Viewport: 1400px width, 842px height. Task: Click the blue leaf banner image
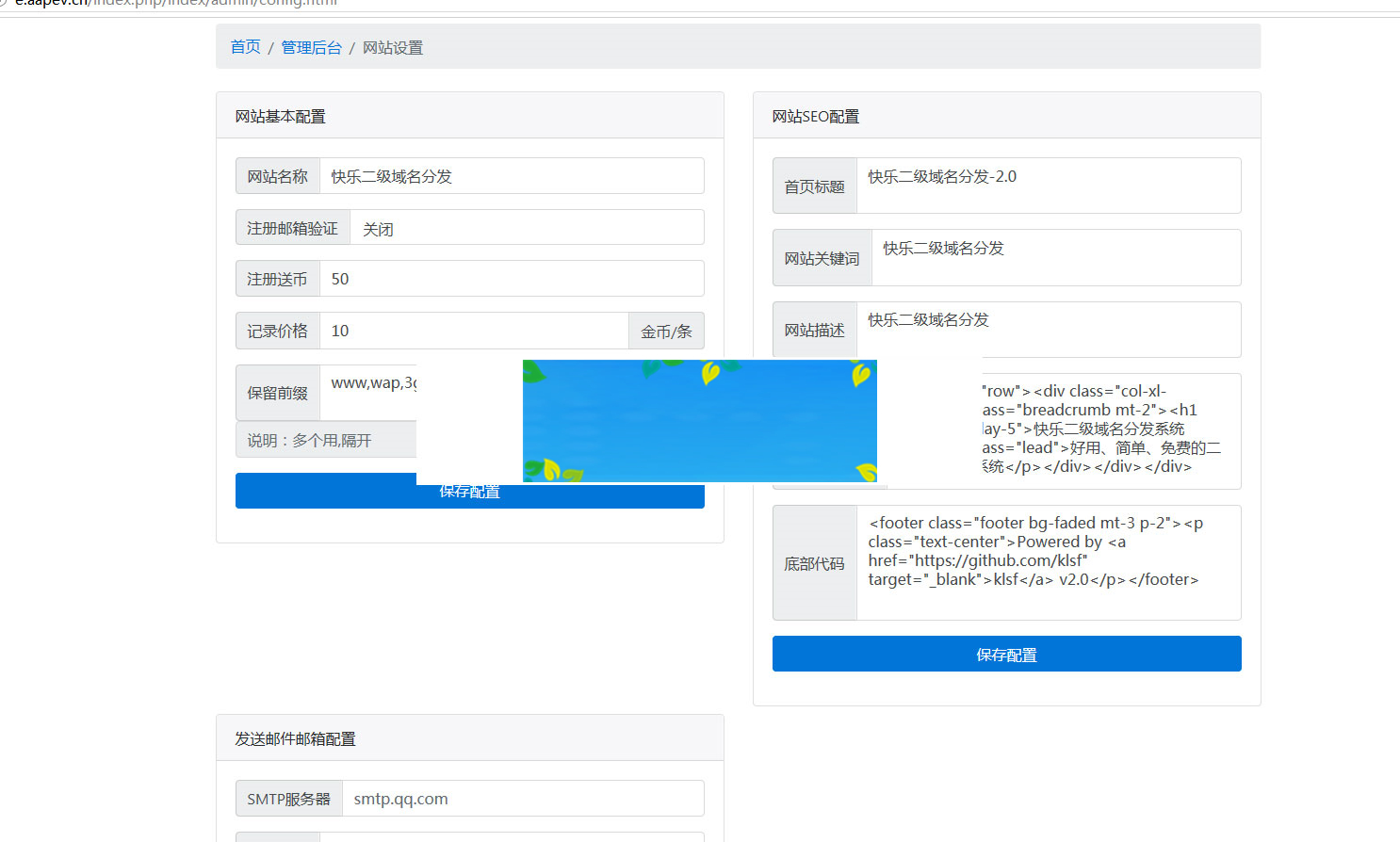699,421
